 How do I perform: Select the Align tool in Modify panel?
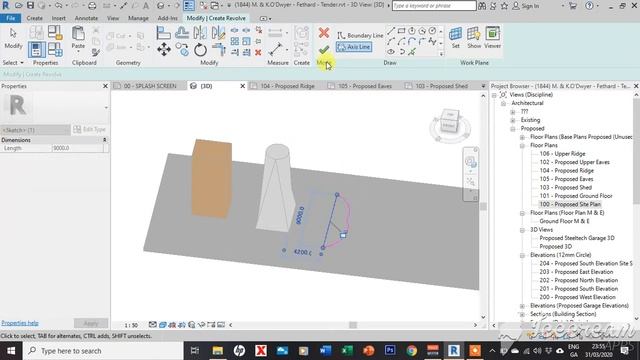(x=163, y=33)
